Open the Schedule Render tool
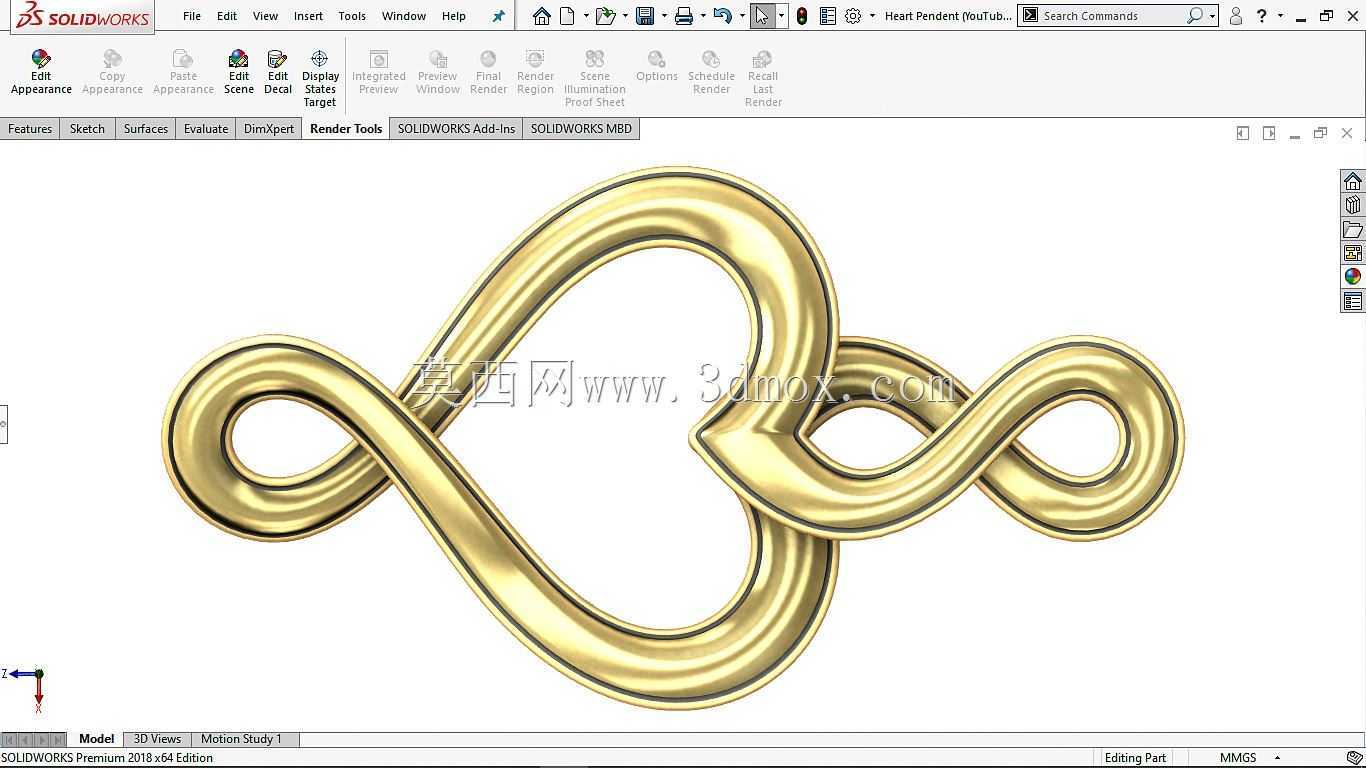The width and height of the screenshot is (1366, 768). click(x=711, y=73)
